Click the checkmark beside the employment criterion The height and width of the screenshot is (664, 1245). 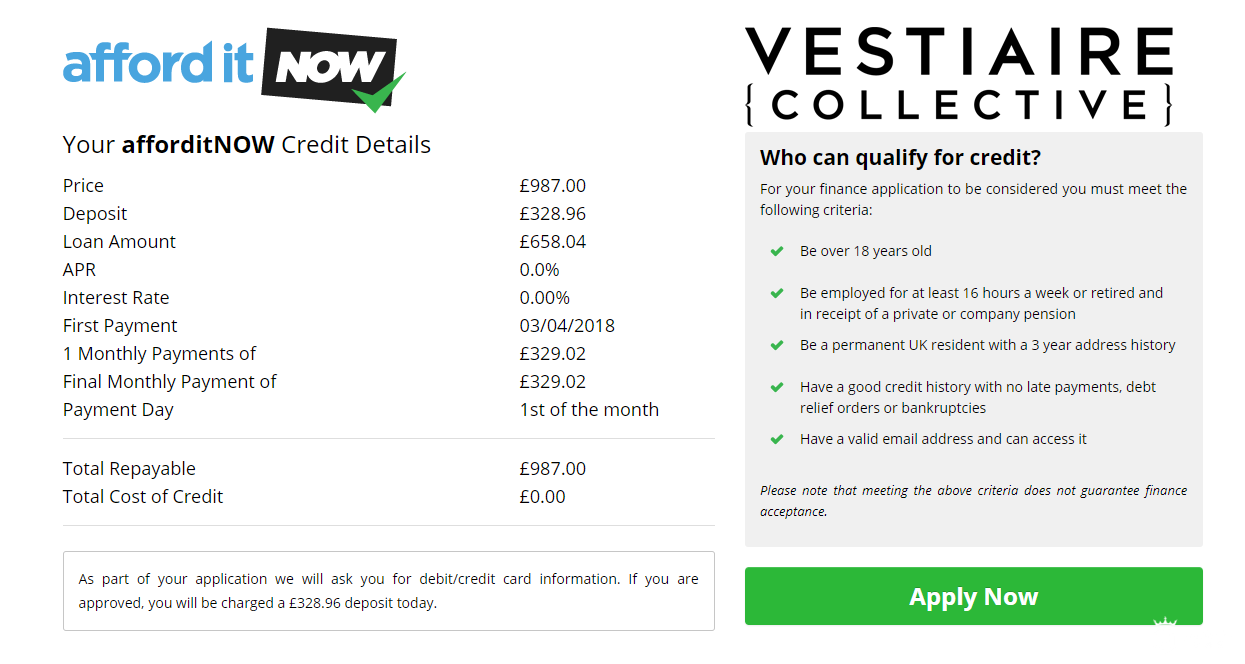(x=776, y=294)
